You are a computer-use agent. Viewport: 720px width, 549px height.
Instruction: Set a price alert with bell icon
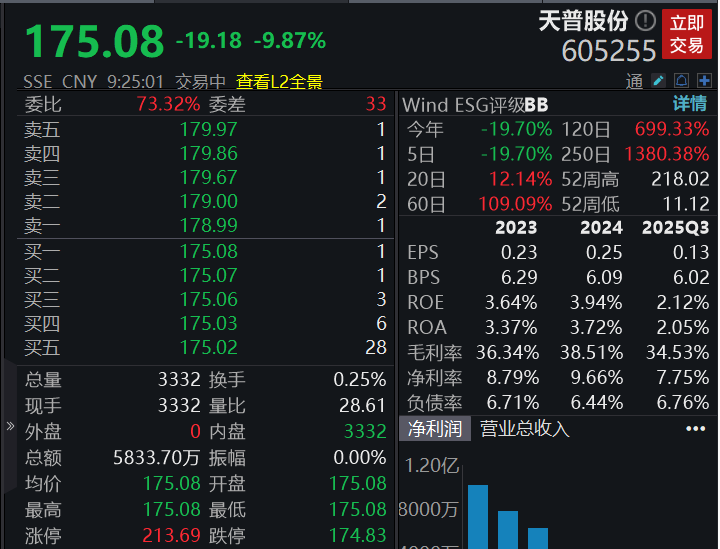pos(680,80)
